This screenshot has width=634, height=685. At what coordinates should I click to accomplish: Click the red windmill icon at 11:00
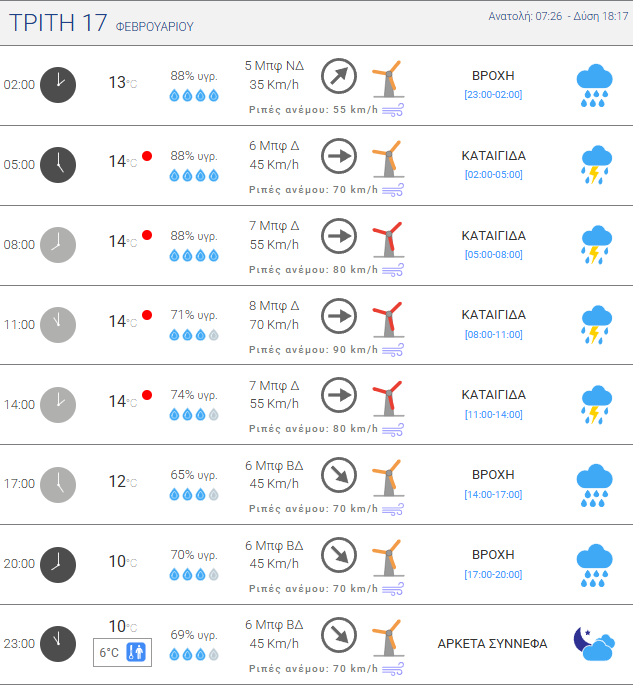[386, 316]
